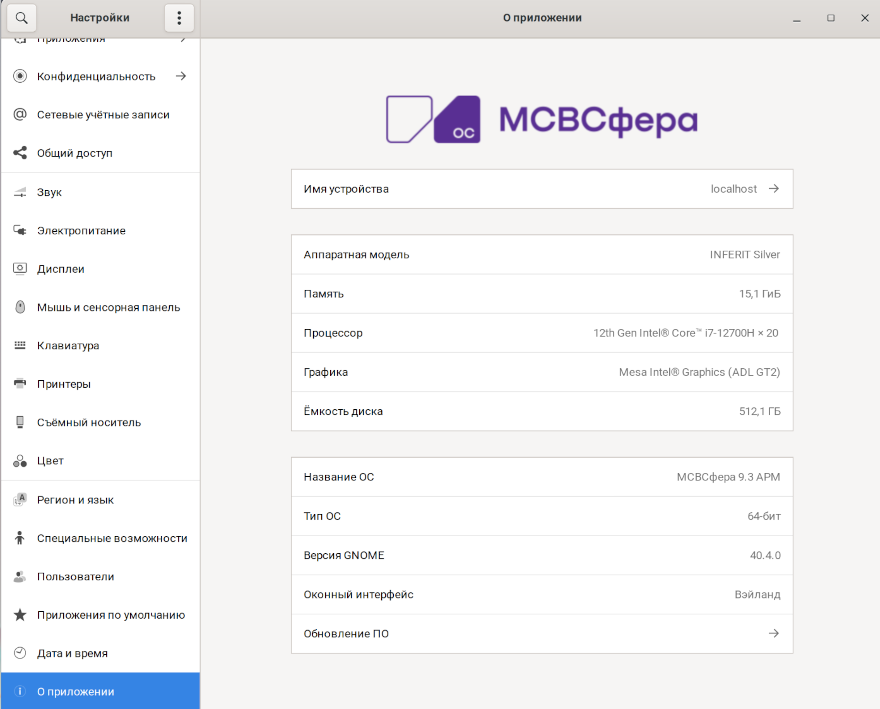Select Регион и язык
The width and height of the screenshot is (880, 709).
100,500
